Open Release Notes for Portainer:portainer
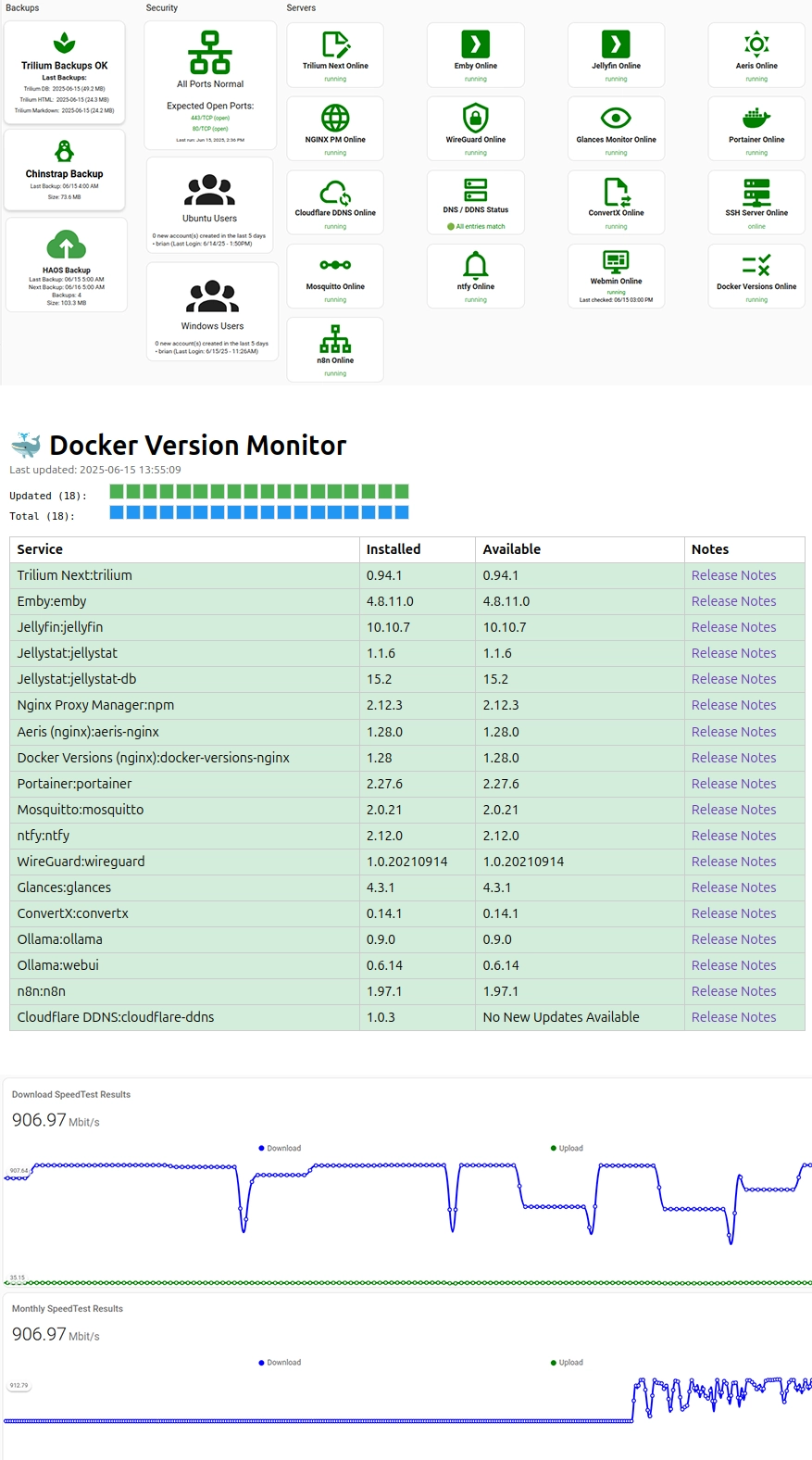 pyautogui.click(x=733, y=784)
